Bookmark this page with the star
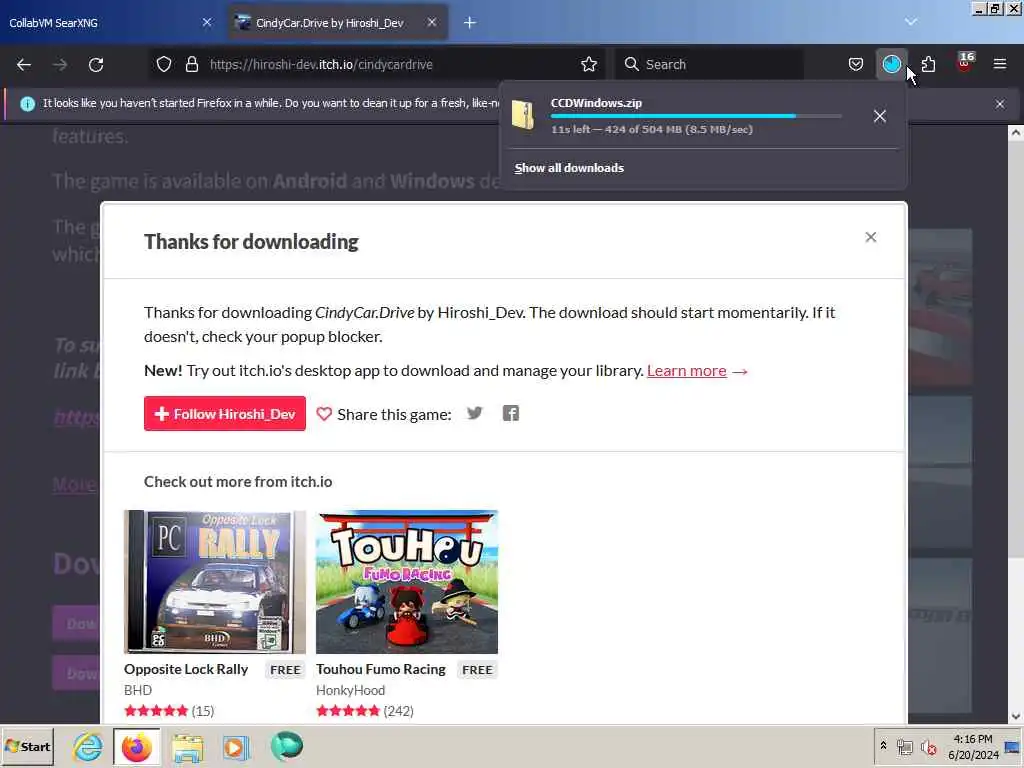This screenshot has height=768, width=1024. tap(588, 64)
